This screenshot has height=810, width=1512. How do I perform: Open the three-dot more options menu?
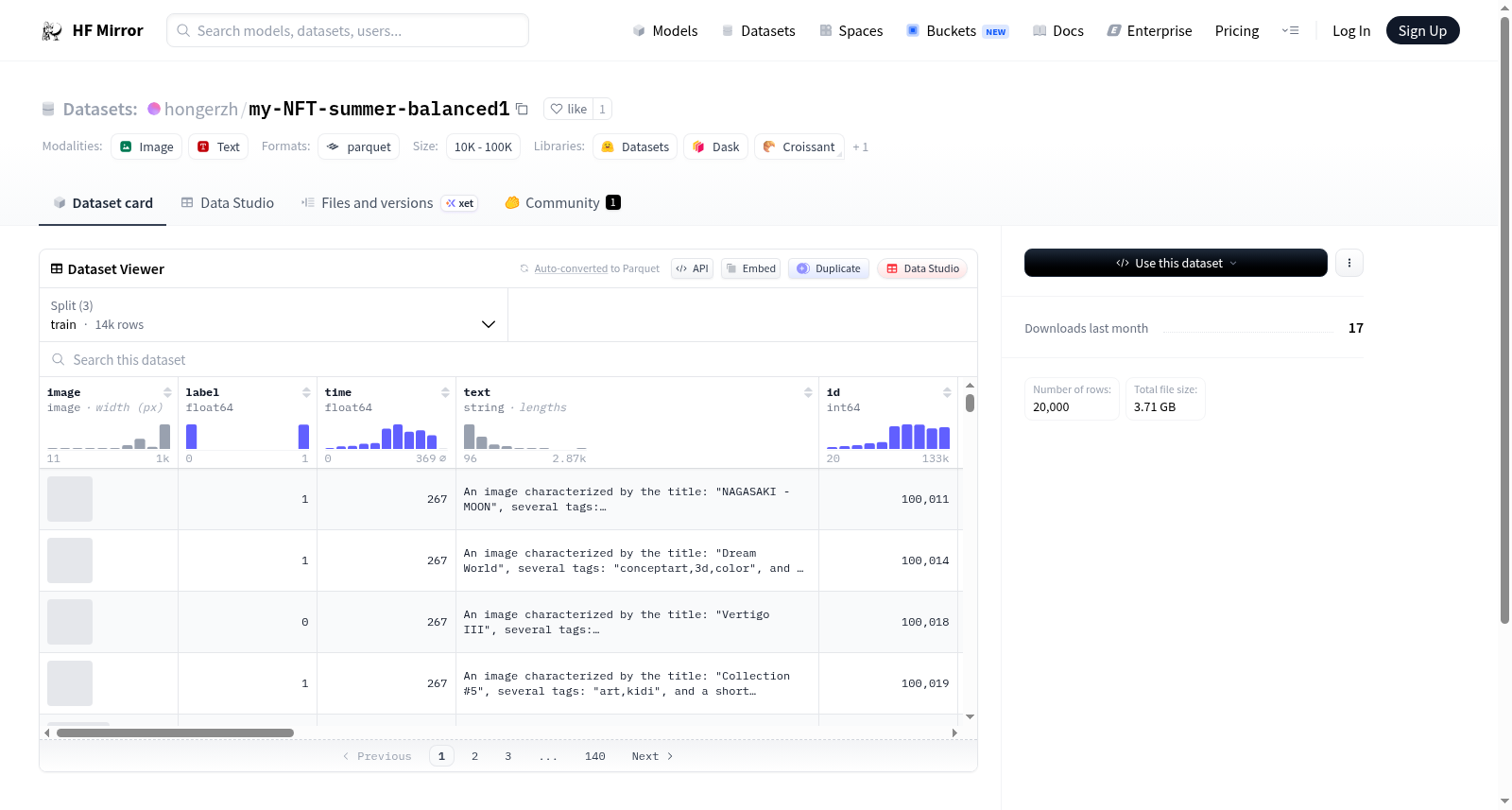(x=1349, y=263)
